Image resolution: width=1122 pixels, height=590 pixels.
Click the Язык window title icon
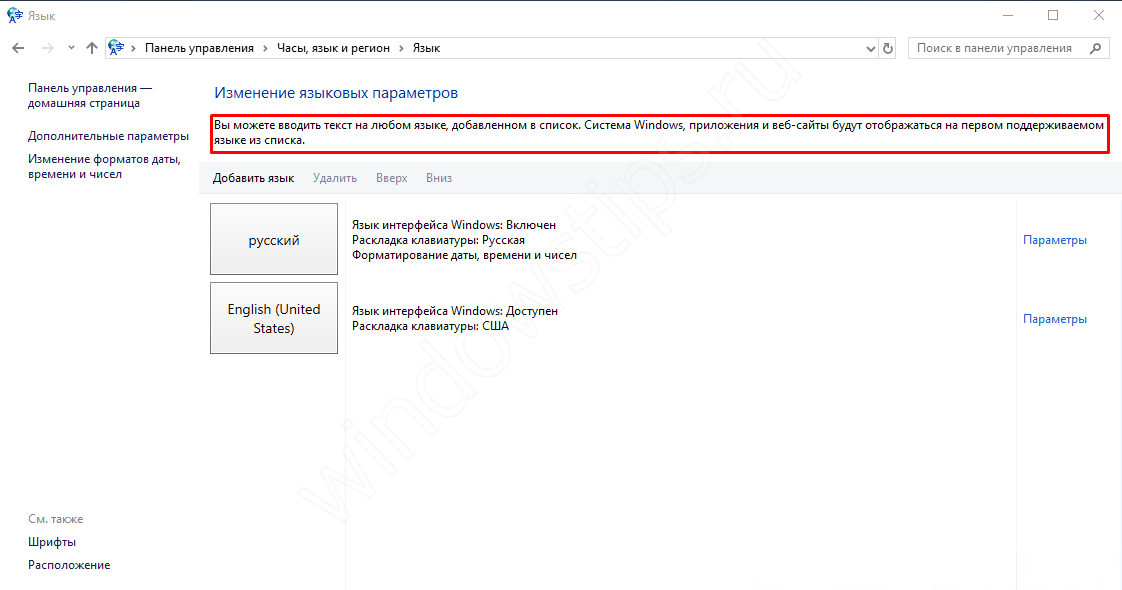click(13, 15)
